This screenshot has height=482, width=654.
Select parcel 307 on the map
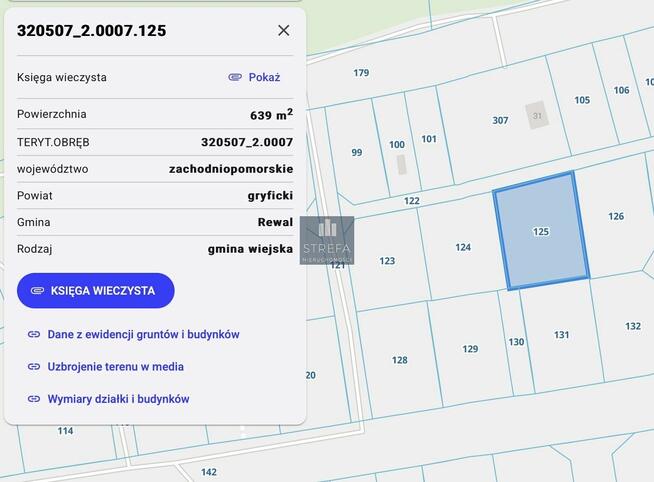pos(501,120)
